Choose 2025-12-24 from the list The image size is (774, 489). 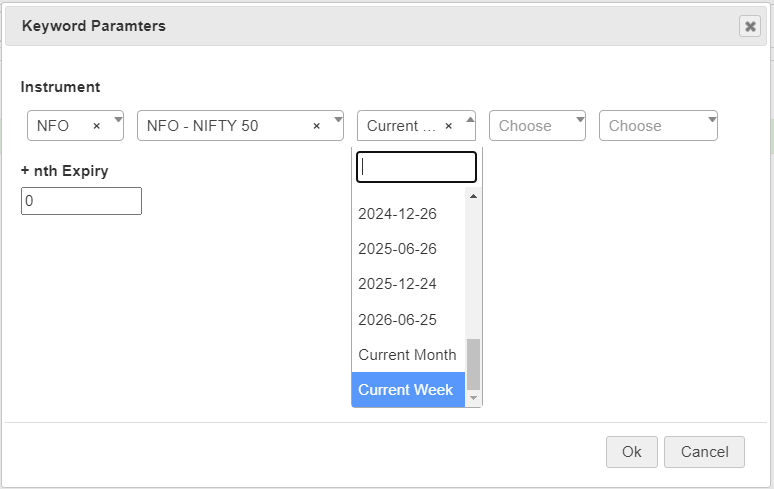(397, 284)
